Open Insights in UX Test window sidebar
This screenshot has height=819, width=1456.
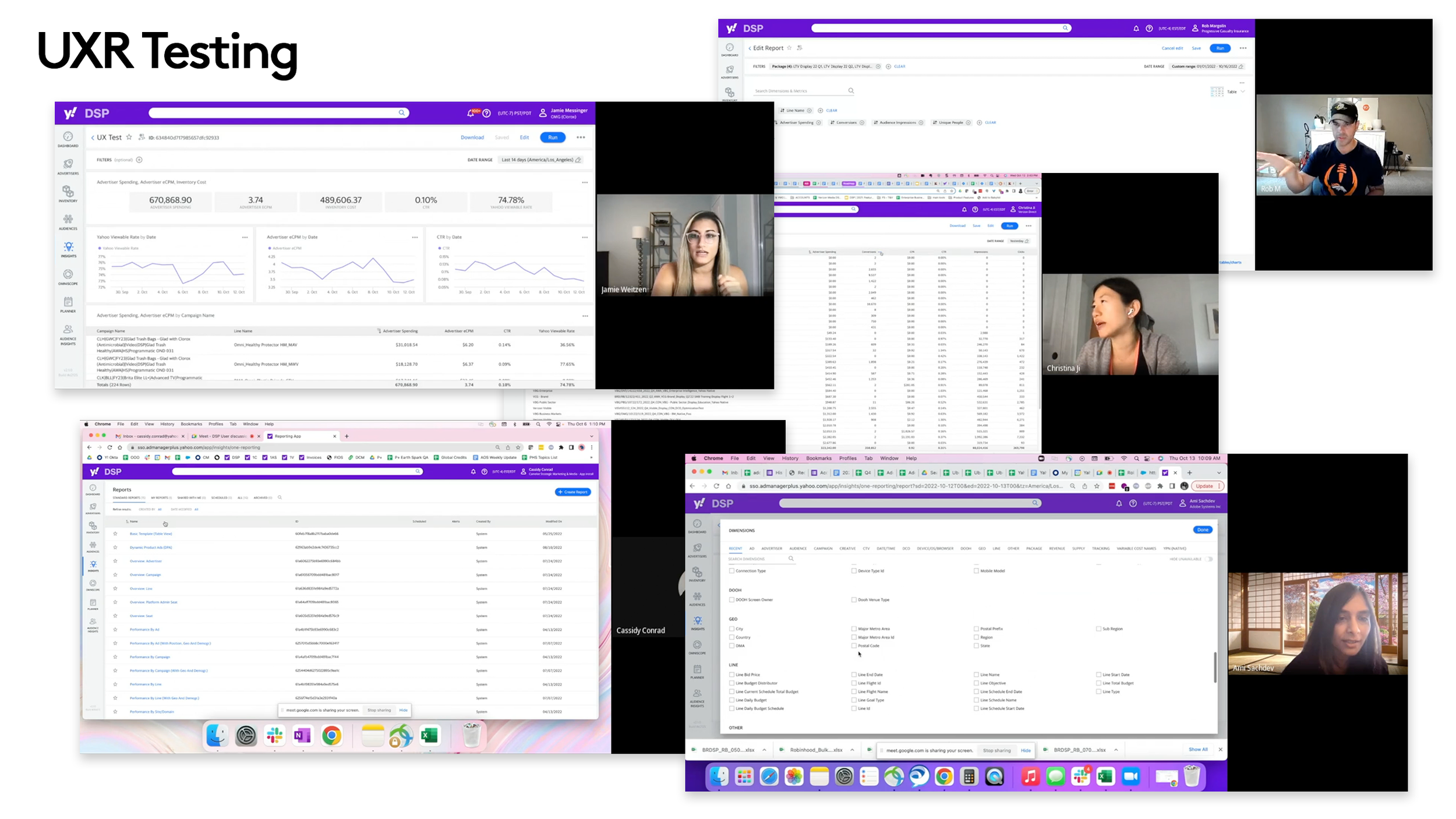(x=68, y=249)
